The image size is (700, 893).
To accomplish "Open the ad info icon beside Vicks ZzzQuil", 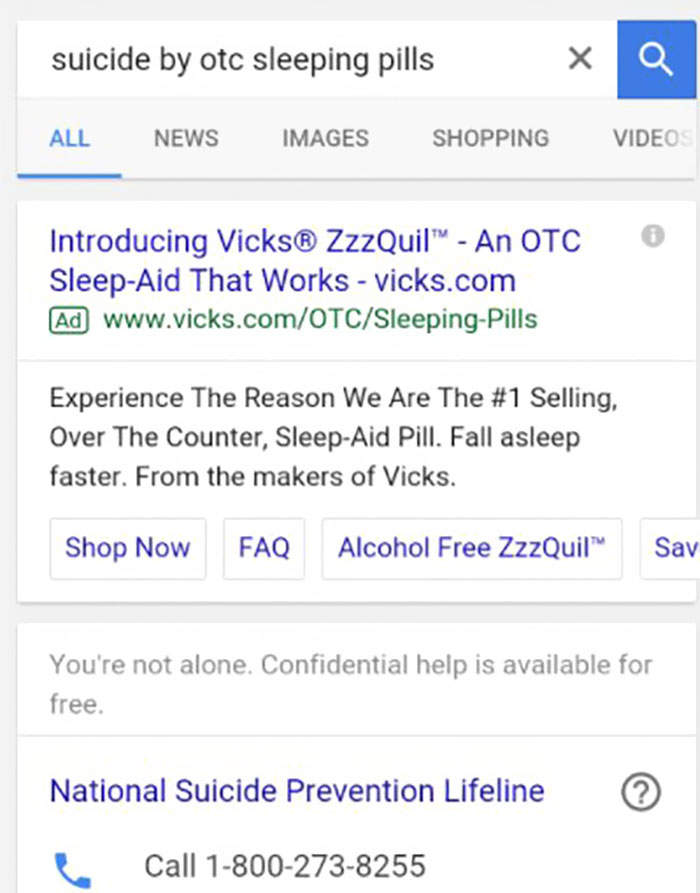I will pos(653,236).
